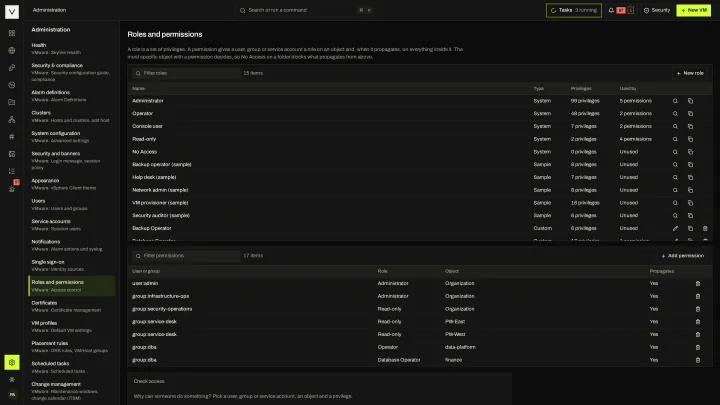Open the Tasks 3 running indicator
The width and height of the screenshot is (720, 405).
[x=574, y=10]
